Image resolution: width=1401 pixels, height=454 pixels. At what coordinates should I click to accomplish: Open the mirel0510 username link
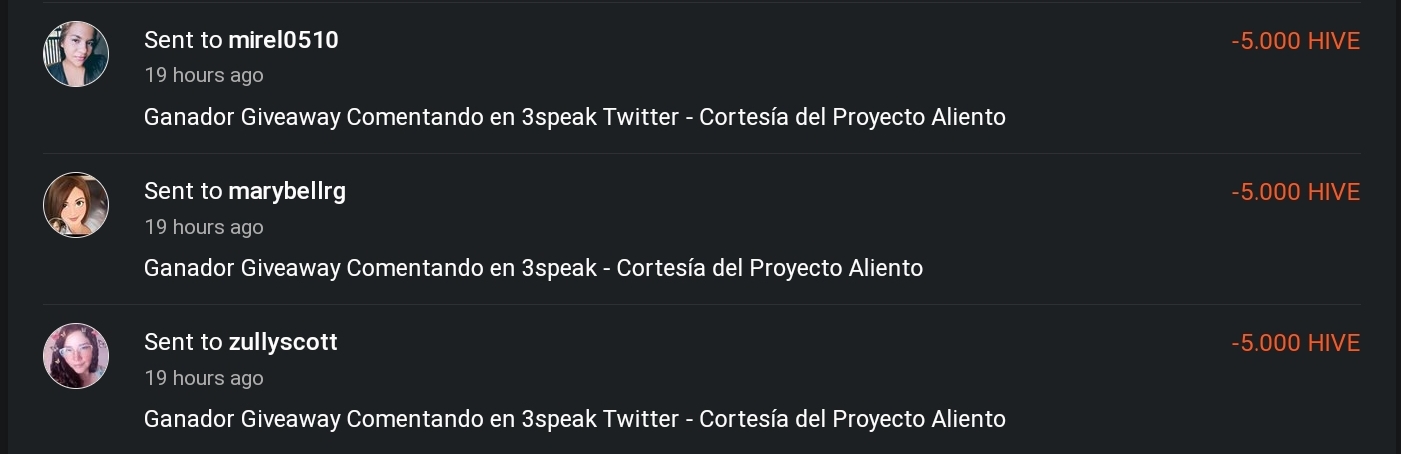click(x=283, y=40)
